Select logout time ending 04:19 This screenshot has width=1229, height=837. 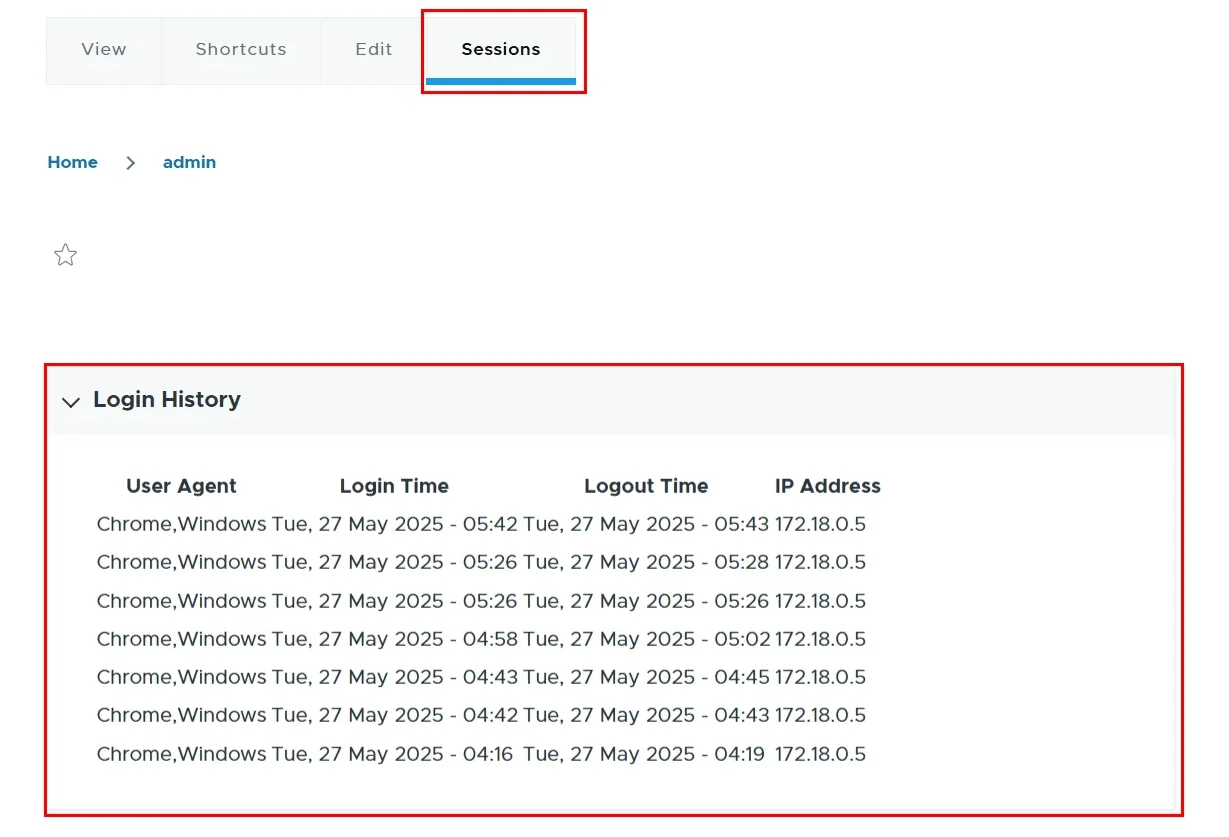[644, 754]
